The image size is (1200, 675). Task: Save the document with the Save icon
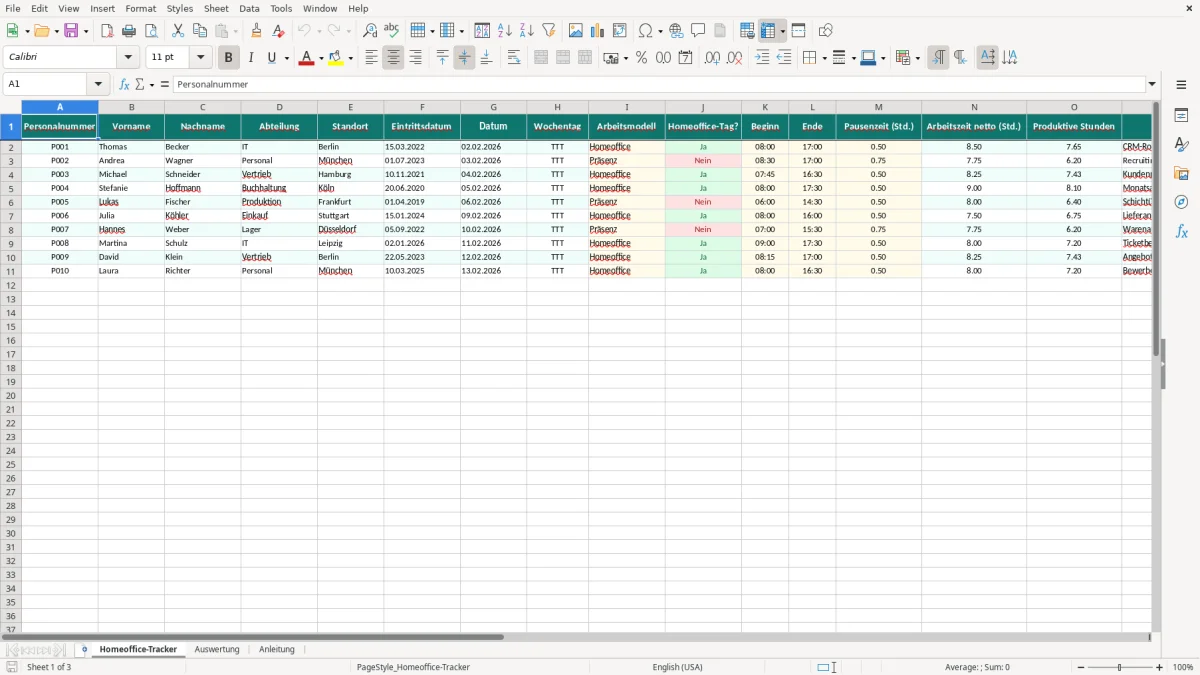click(71, 31)
